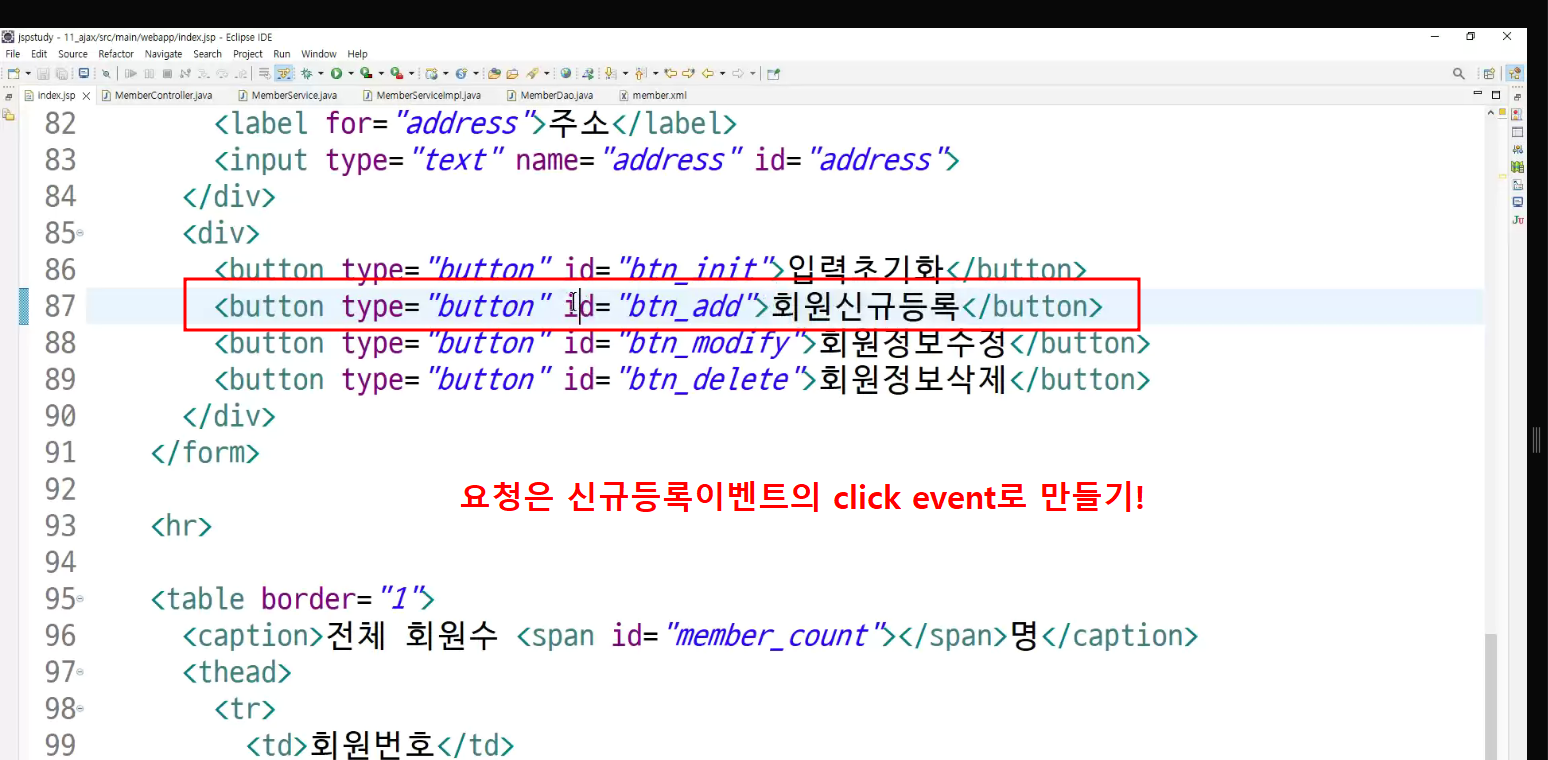Expand the Previous Annotation dropdown
The height and width of the screenshot is (760, 1548).
click(x=656, y=73)
